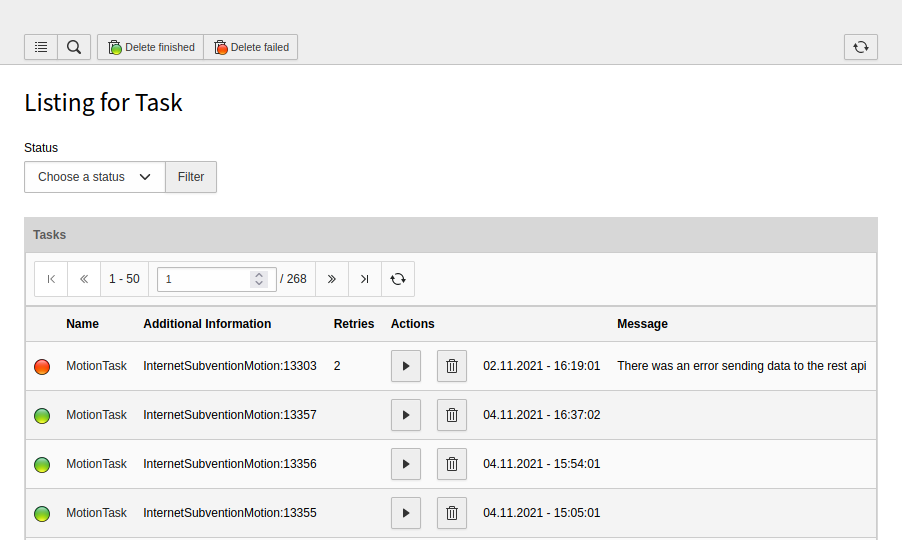Go to the previous page of tasks
This screenshot has width=904, height=540.
pyautogui.click(x=84, y=279)
